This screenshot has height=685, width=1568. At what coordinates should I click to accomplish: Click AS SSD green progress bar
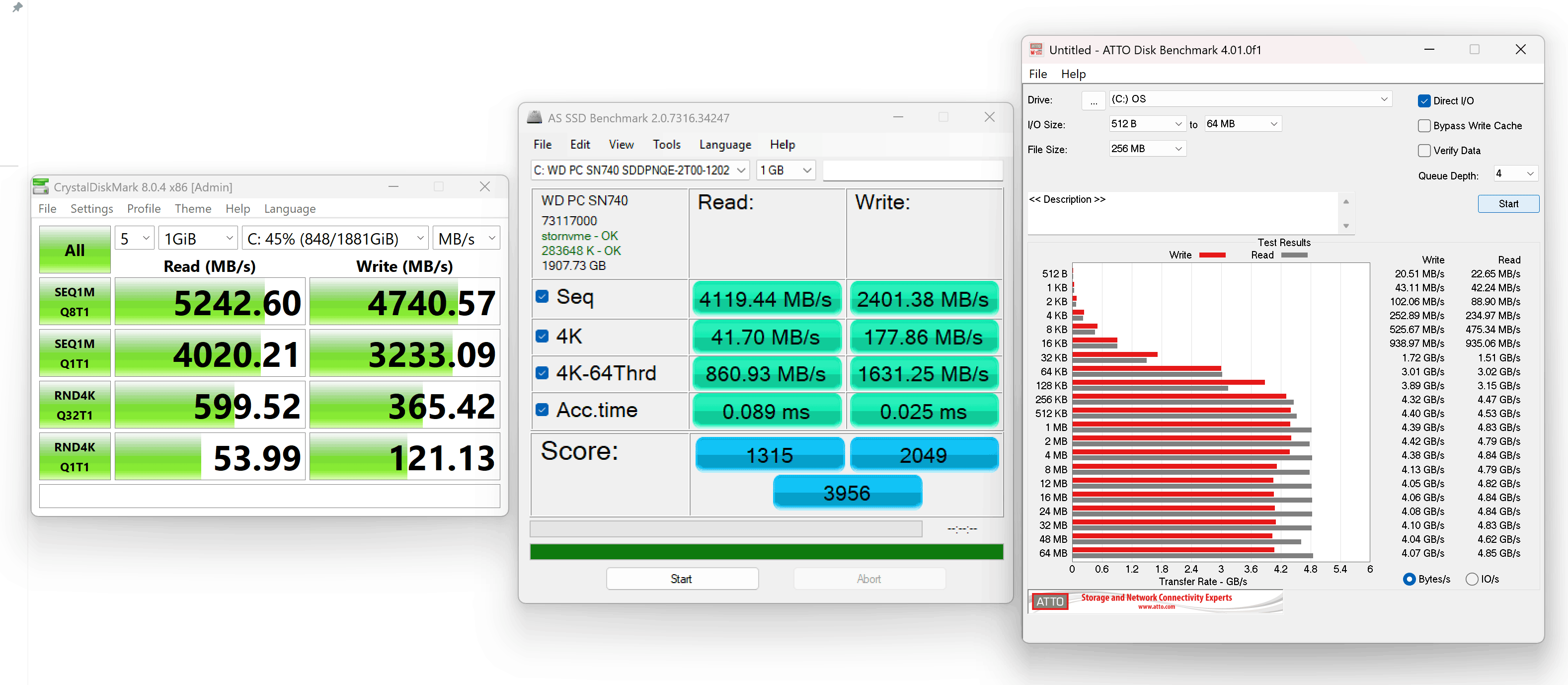766,552
